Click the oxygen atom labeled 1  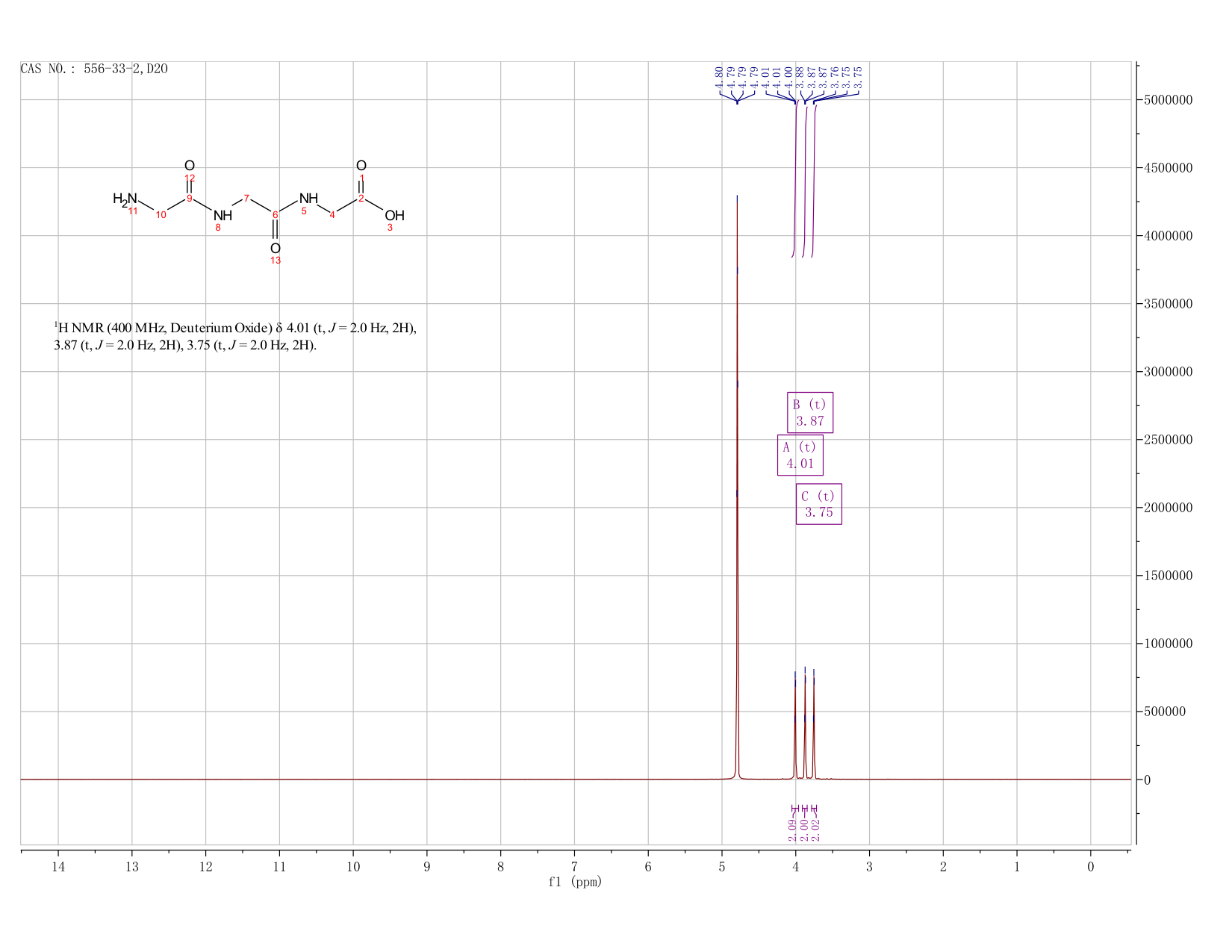click(x=361, y=166)
